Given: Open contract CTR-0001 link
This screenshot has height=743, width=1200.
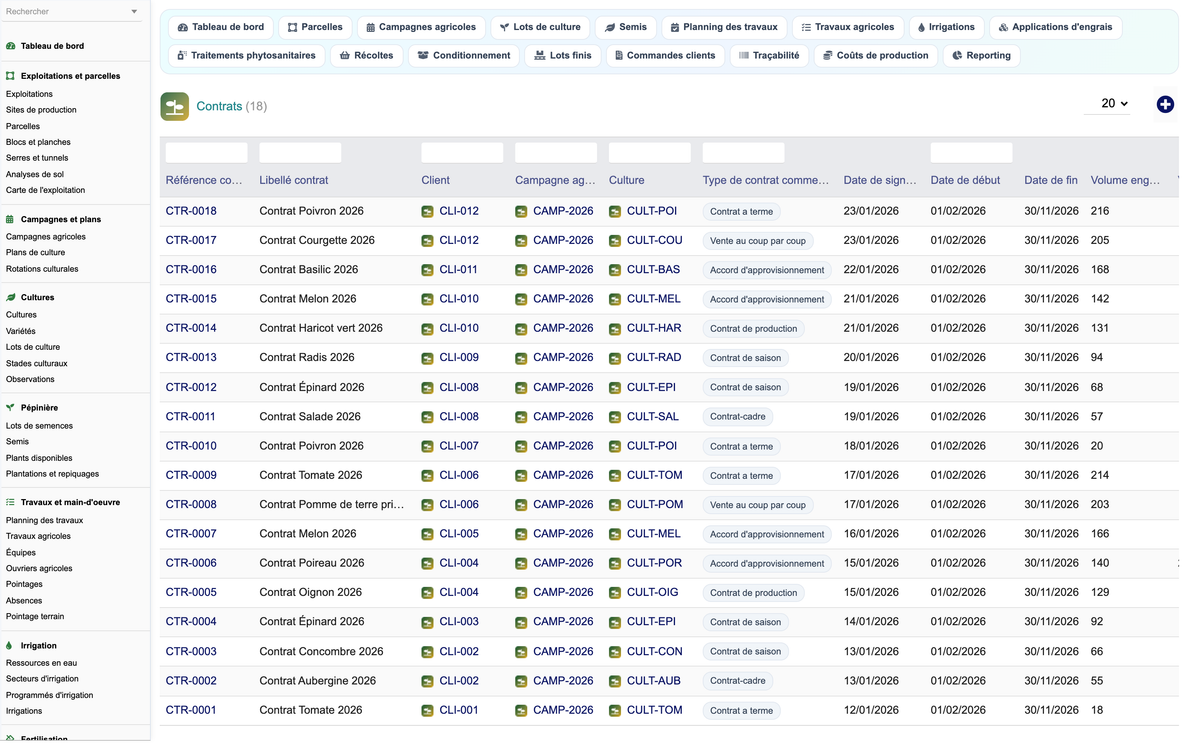Looking at the screenshot, I should tap(191, 710).
